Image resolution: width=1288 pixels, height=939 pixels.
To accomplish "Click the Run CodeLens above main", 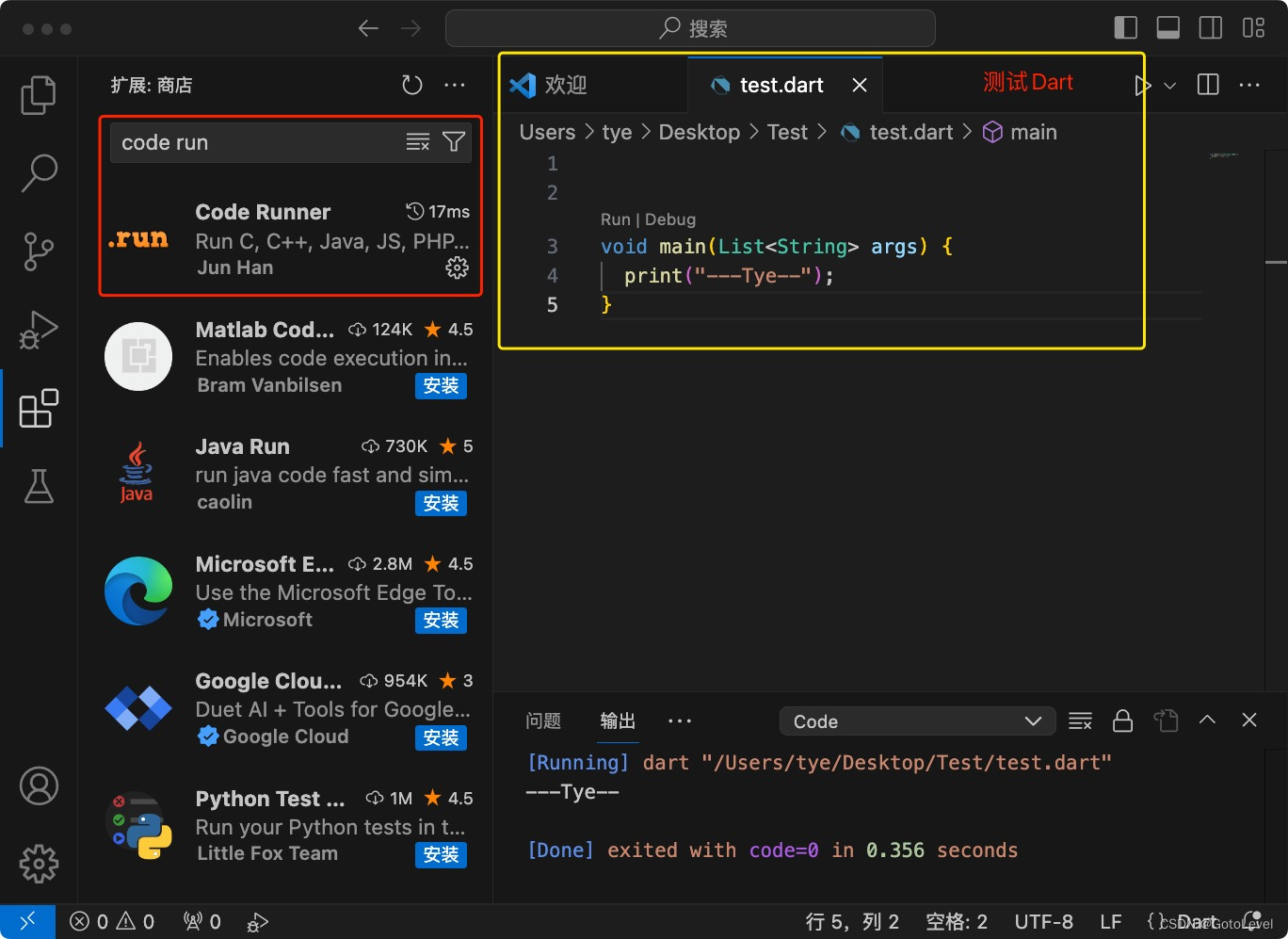I will click(x=615, y=219).
